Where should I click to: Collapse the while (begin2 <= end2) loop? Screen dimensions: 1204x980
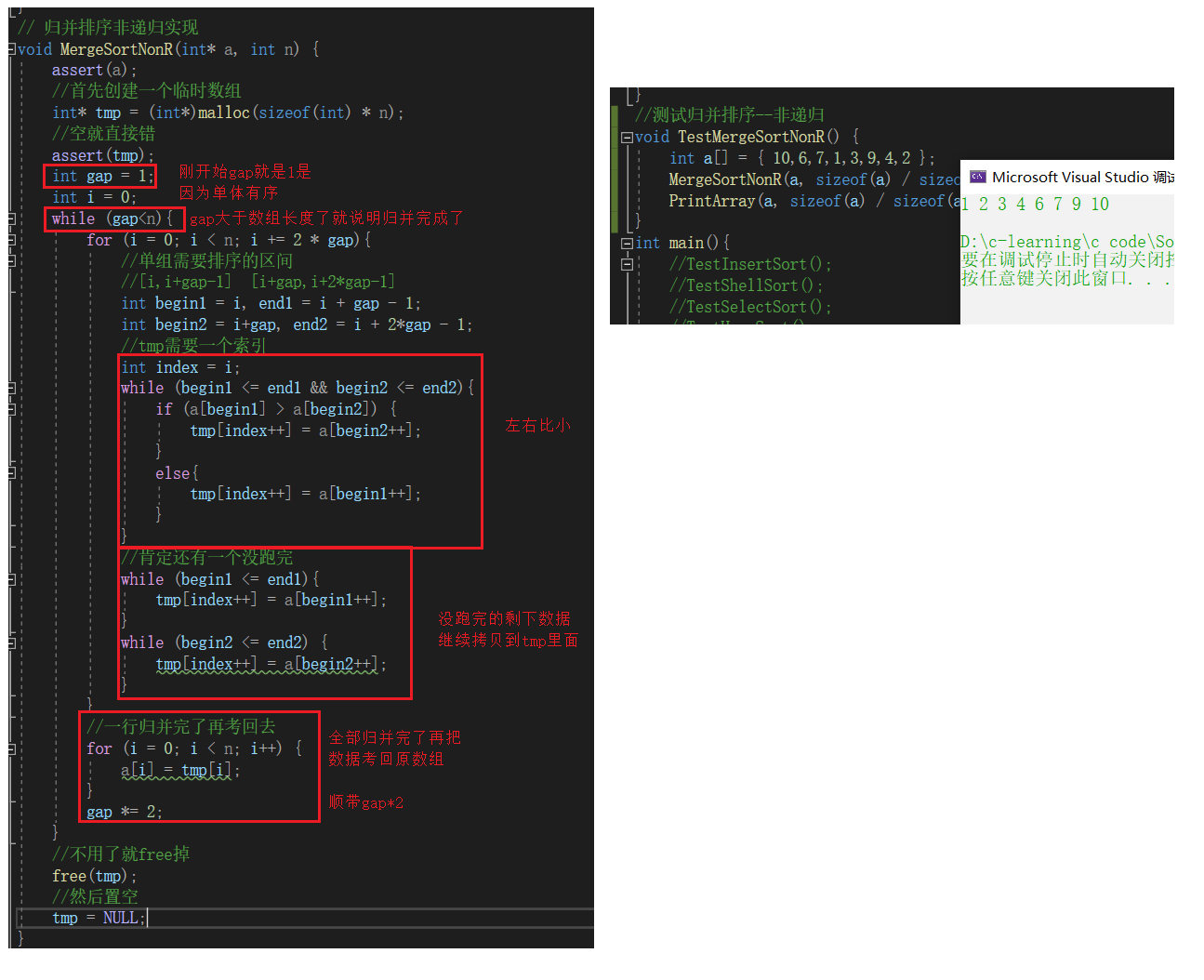[12, 642]
